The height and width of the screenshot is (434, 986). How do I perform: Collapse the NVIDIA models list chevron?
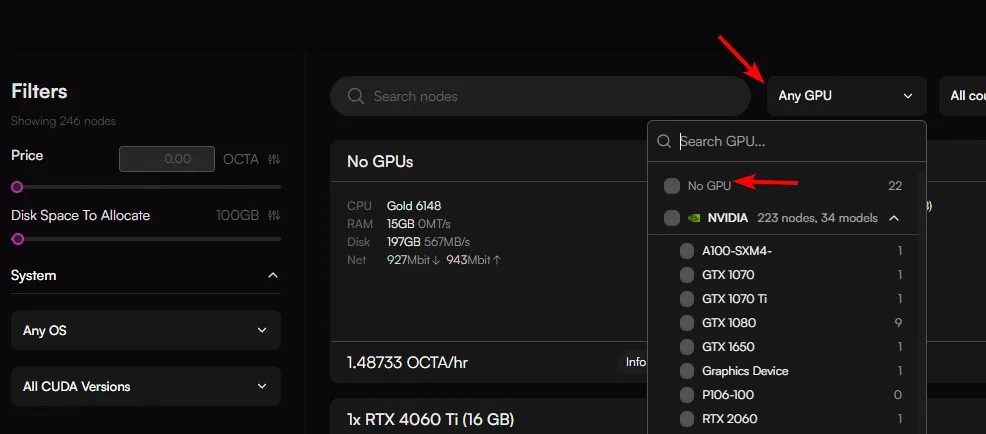click(894, 218)
